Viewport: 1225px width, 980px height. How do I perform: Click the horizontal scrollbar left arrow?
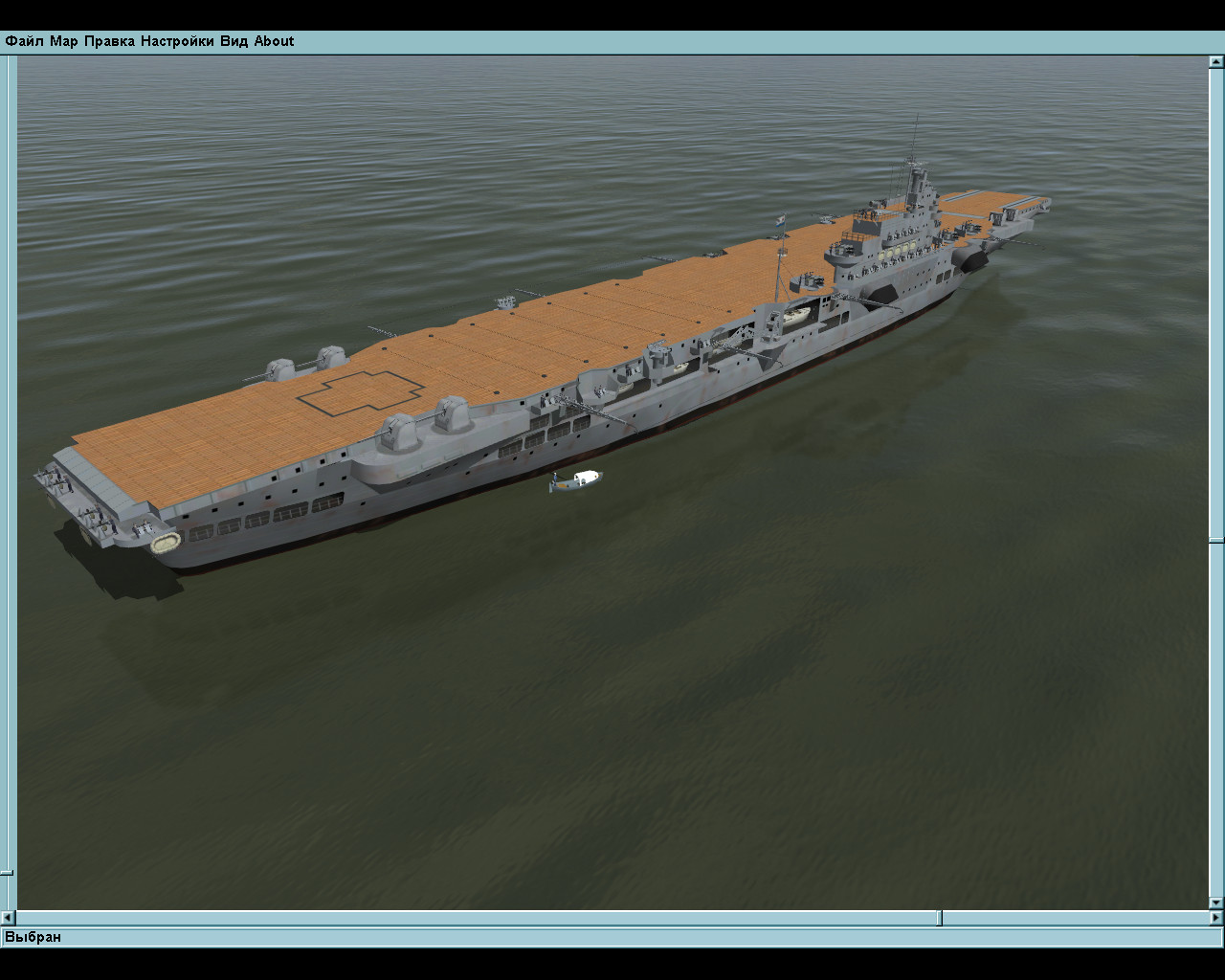[9, 918]
